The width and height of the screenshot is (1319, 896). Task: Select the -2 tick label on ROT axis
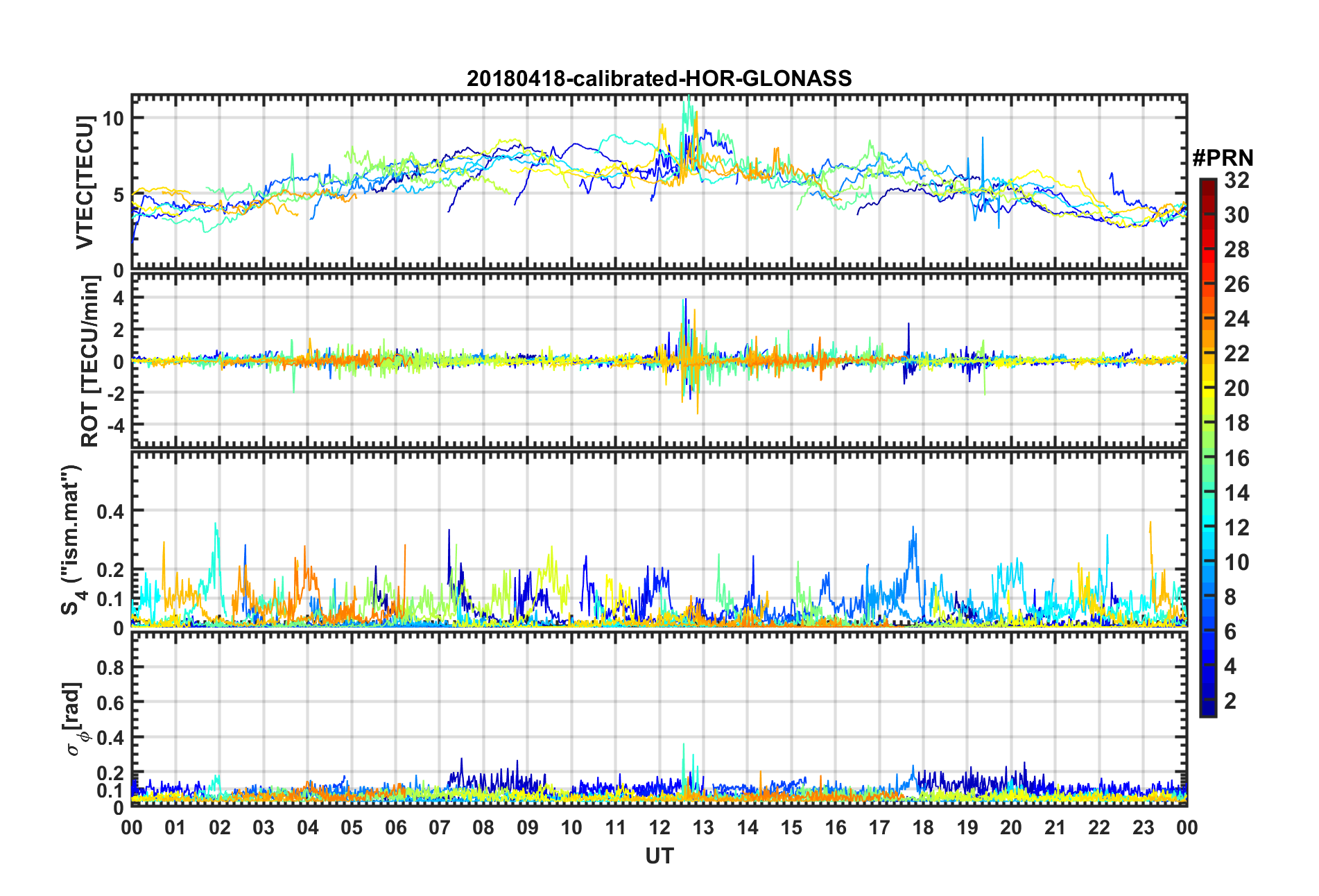[115, 393]
